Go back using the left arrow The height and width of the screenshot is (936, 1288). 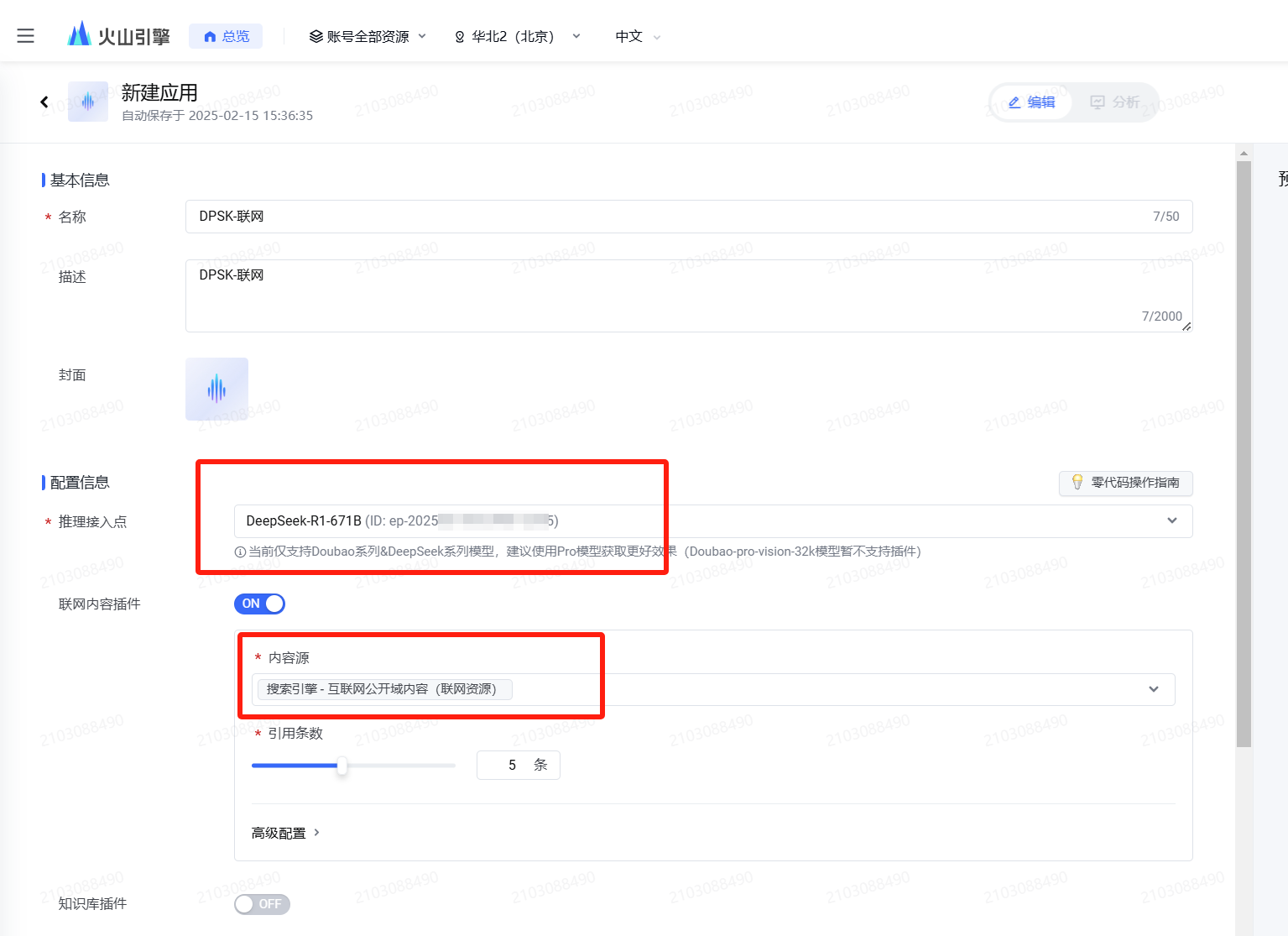44,102
